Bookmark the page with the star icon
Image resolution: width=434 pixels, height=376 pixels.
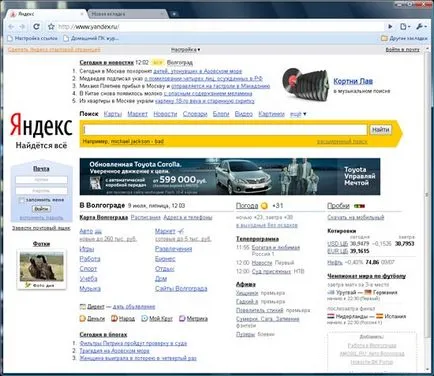[51, 27]
